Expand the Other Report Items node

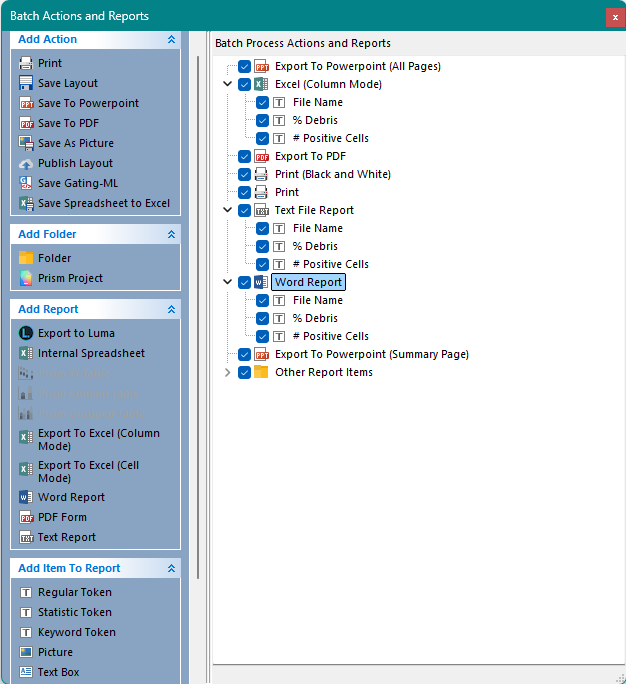tap(228, 372)
